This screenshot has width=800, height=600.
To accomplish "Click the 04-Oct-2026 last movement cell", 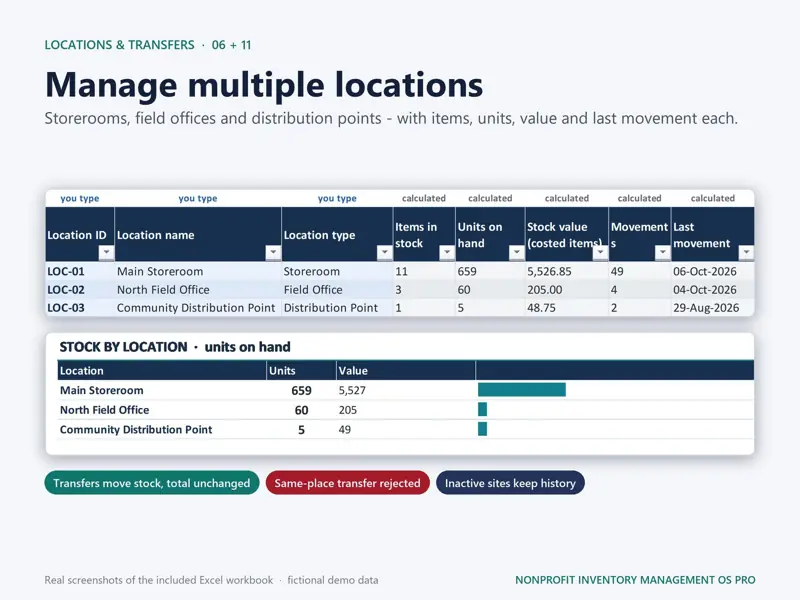I will pyautogui.click(x=713, y=290).
